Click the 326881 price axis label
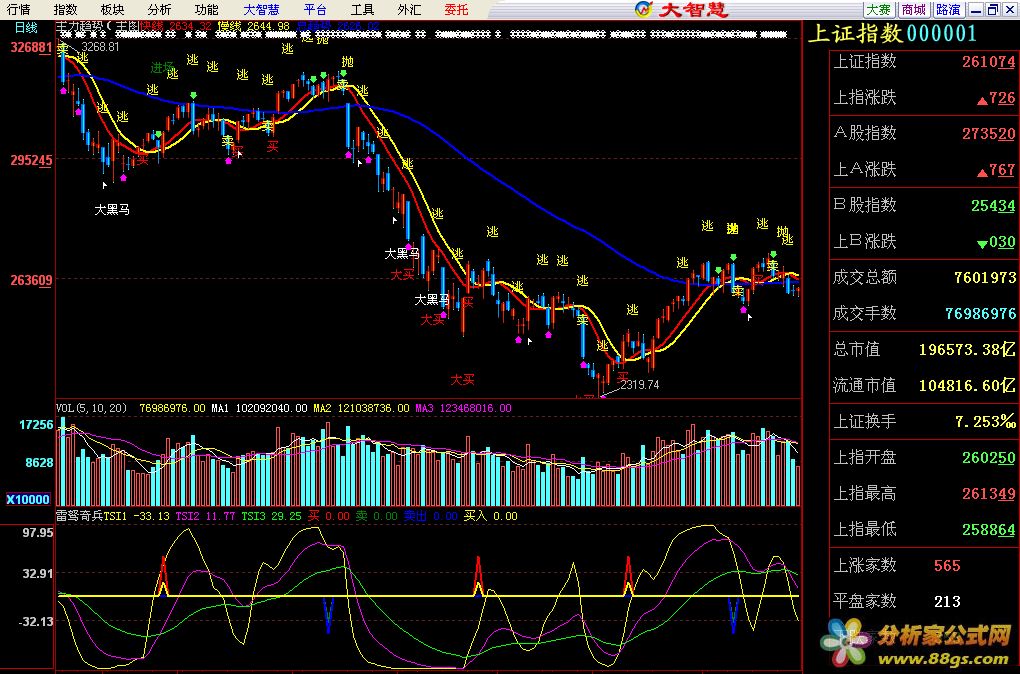This screenshot has width=1020, height=674. click(31, 47)
